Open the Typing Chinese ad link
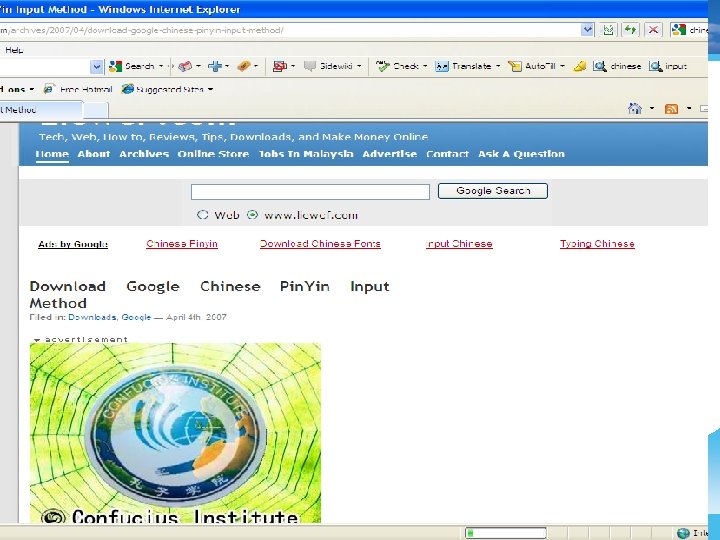This screenshot has width=720, height=540. point(597,244)
